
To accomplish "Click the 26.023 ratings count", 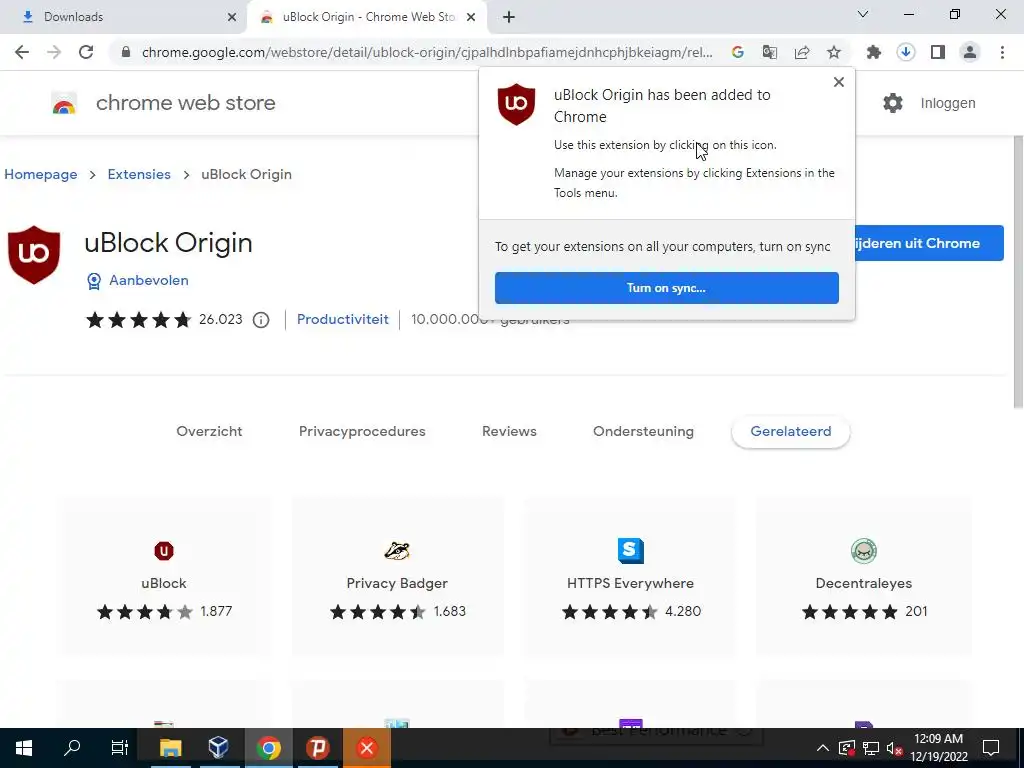I will tap(221, 319).
